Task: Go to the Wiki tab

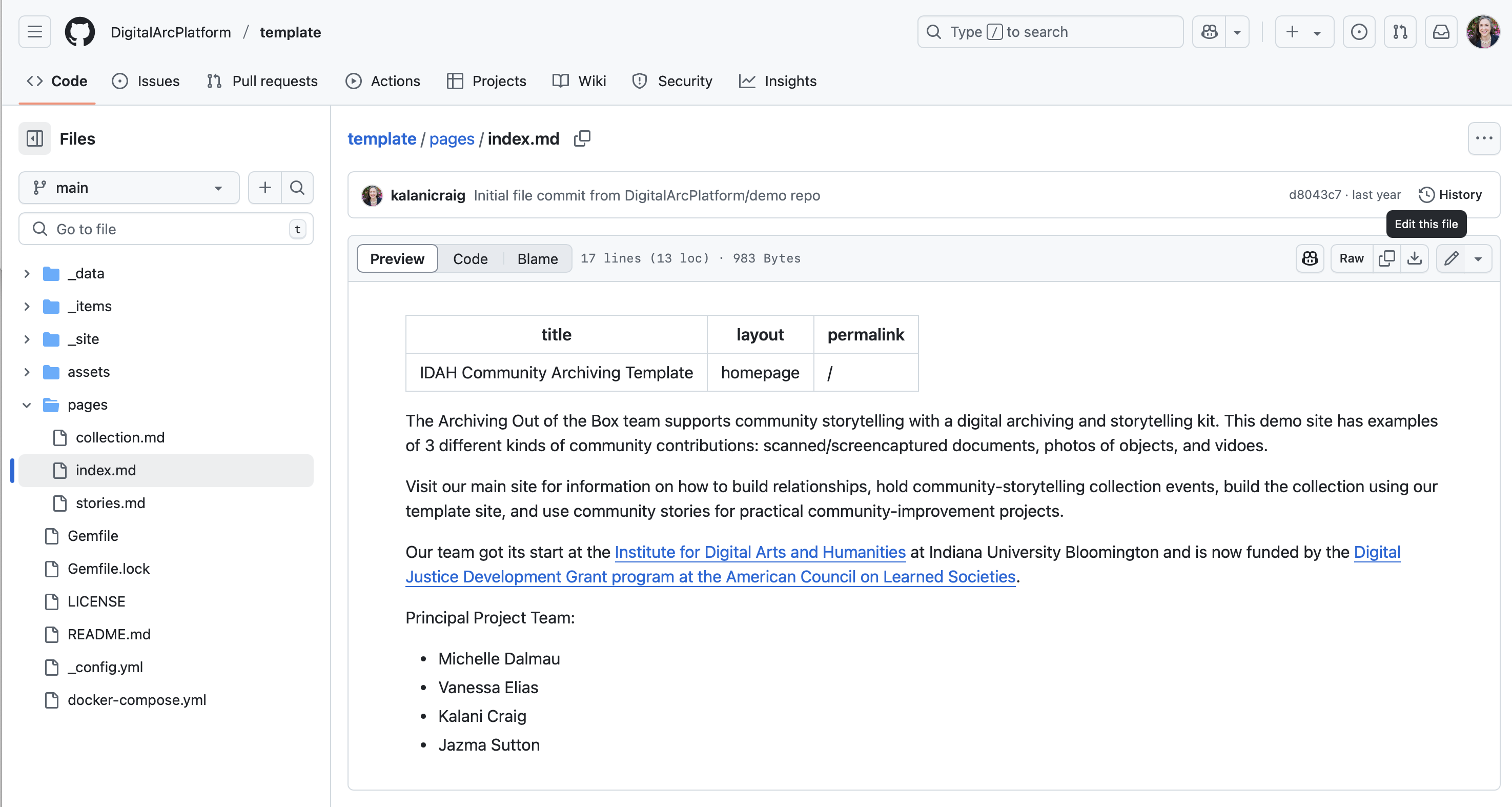Action: coord(579,81)
